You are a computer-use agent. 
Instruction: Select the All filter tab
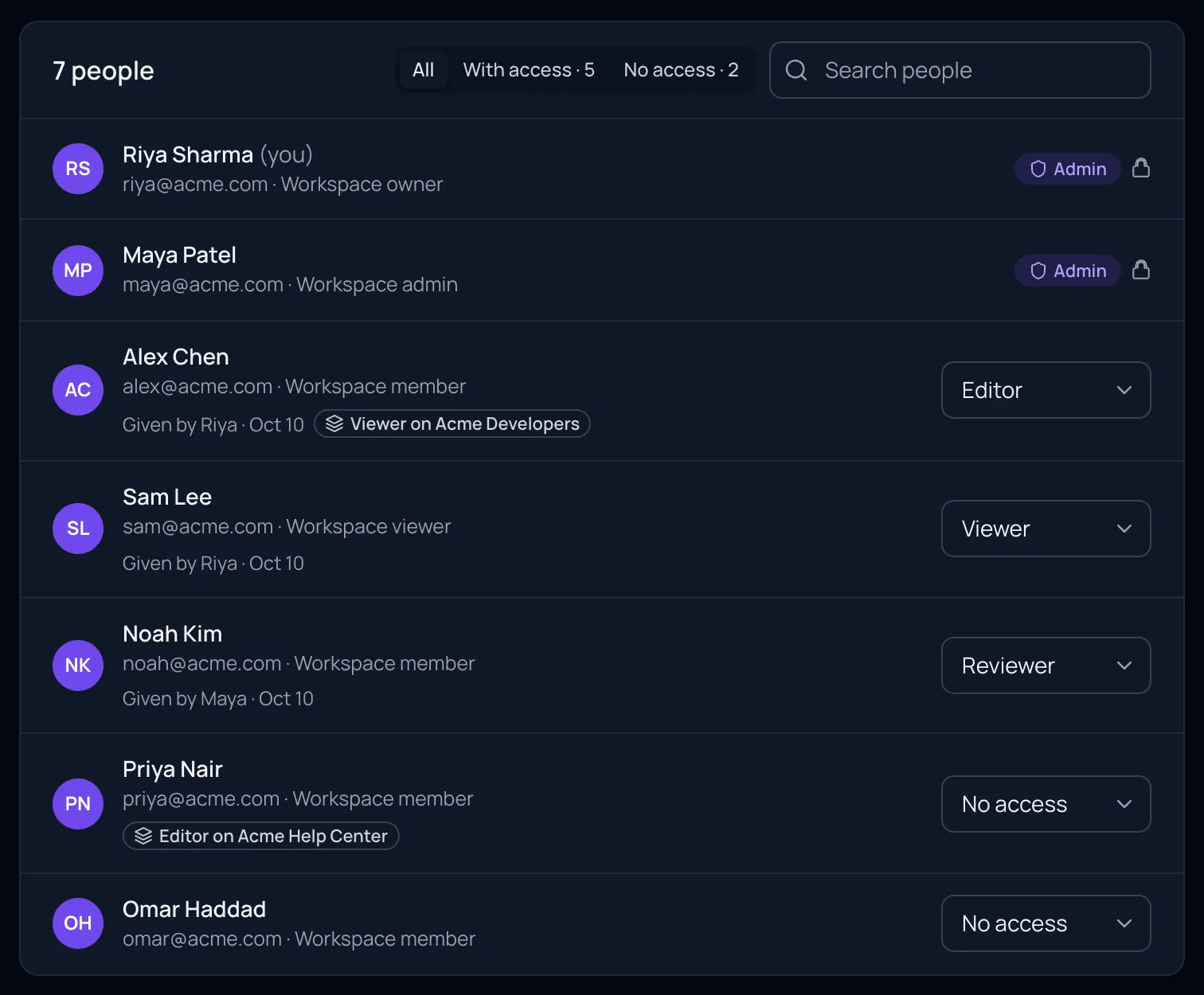point(423,70)
